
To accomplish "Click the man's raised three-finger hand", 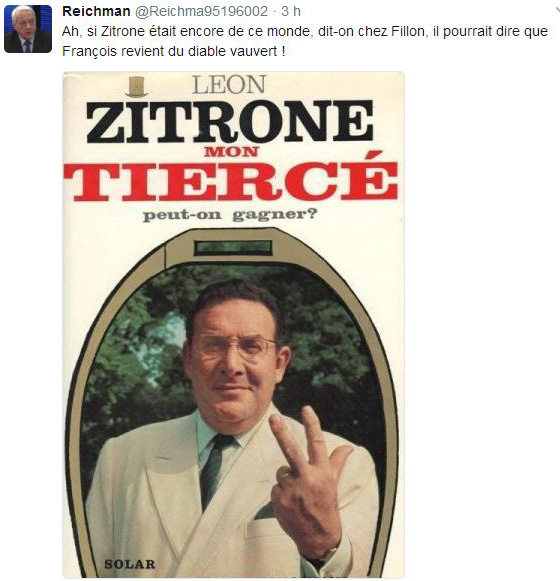I will pyautogui.click(x=308, y=476).
